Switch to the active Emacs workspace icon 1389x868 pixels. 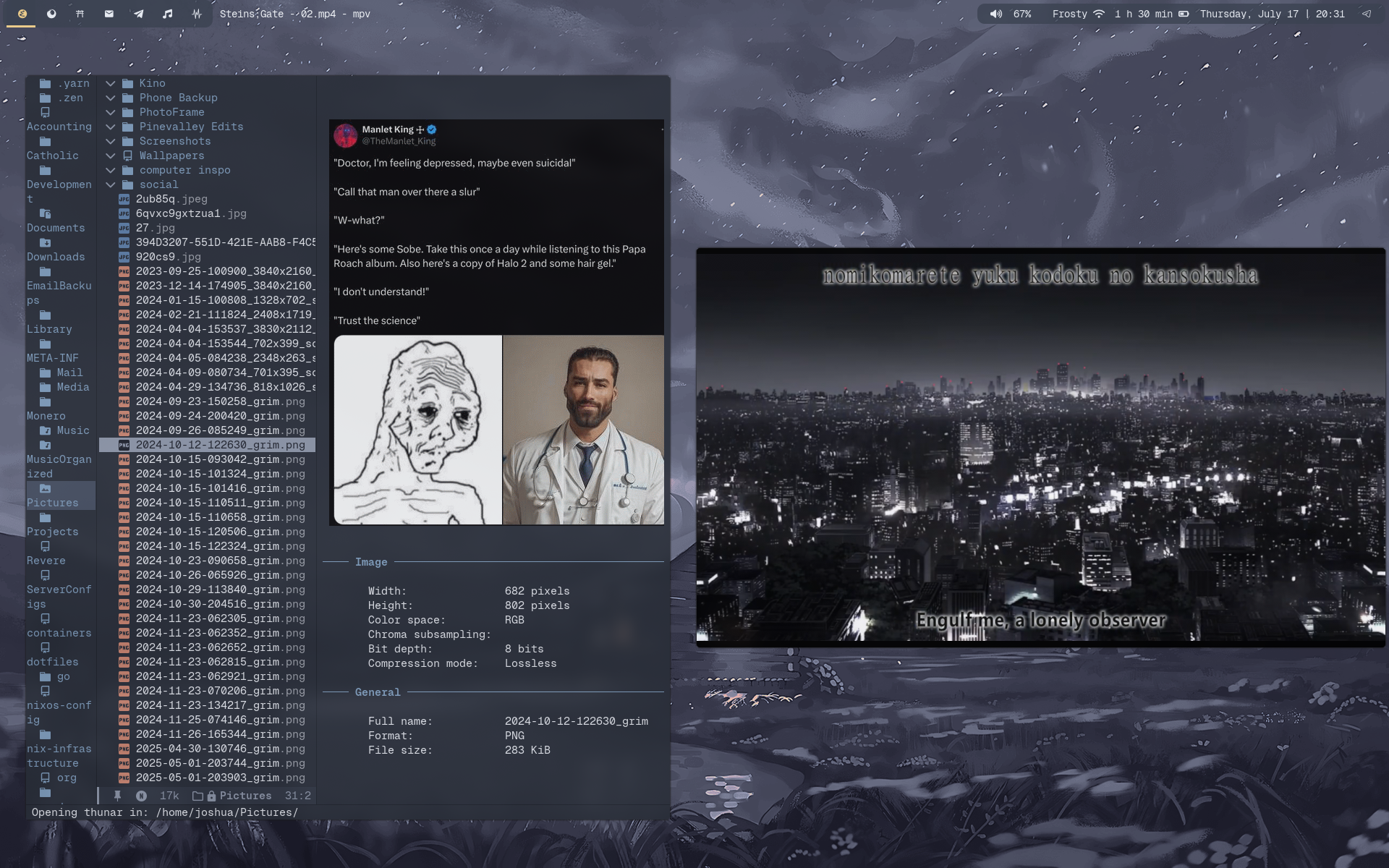22,14
